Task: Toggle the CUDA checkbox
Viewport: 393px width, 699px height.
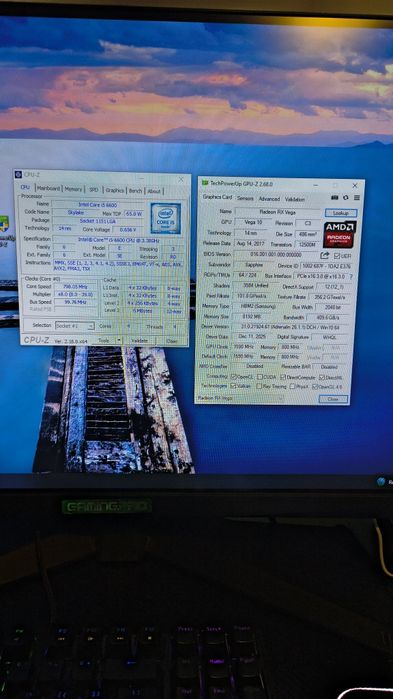Action: 260,377
